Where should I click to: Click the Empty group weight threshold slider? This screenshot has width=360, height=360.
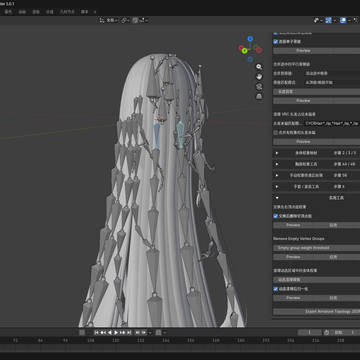(316, 248)
